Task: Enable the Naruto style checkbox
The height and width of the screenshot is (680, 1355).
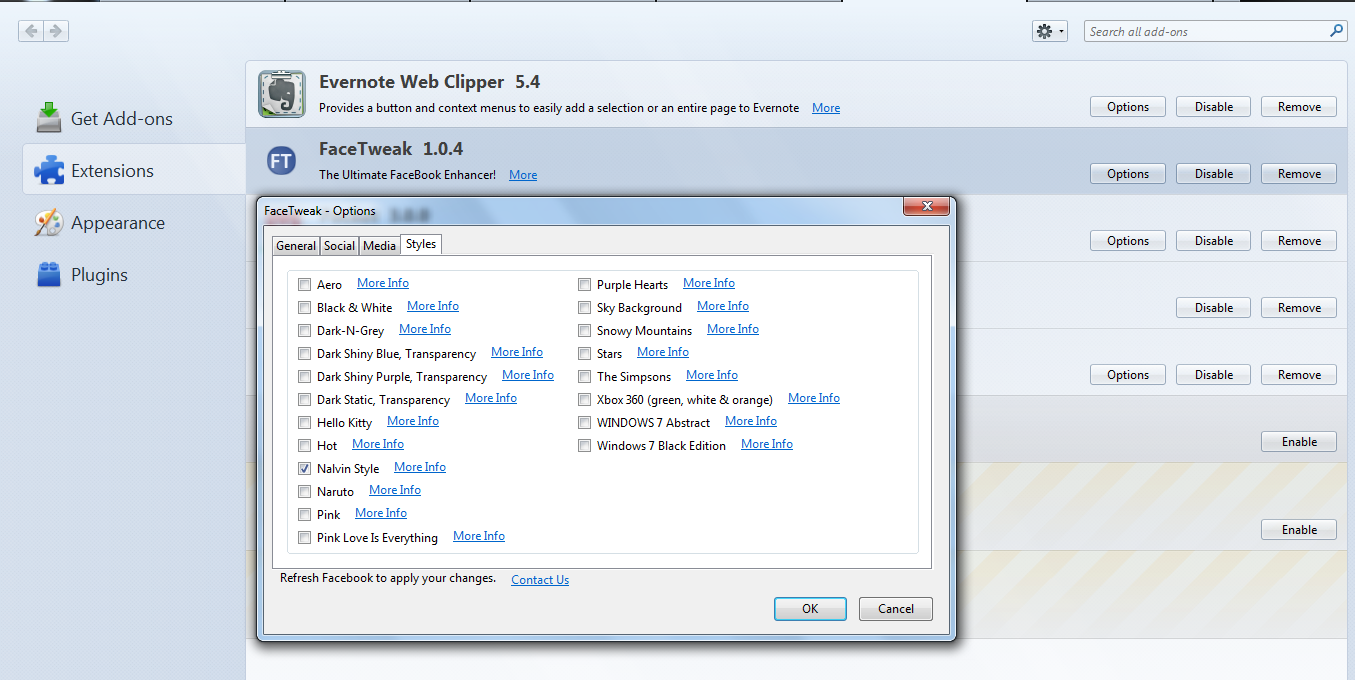Action: (304, 492)
